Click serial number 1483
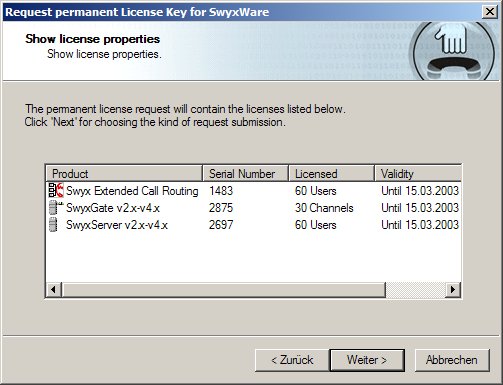The height and width of the screenshot is (385, 503). 221,191
